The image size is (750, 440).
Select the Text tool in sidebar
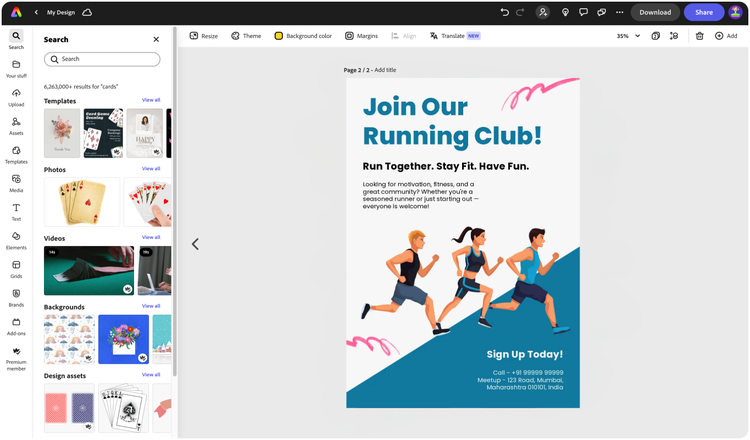[x=16, y=212]
